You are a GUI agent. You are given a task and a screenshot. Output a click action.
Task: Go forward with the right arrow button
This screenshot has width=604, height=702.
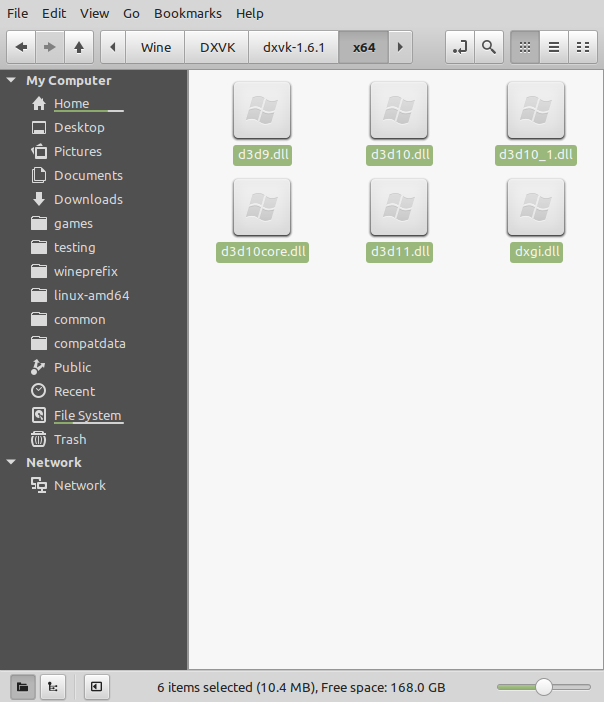pos(50,47)
